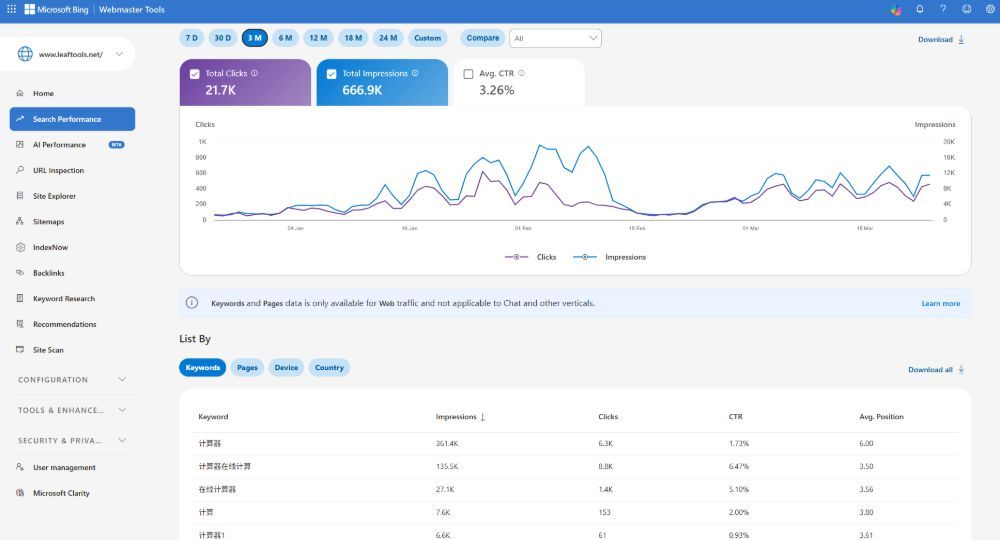
Task: Sort table by Impressions column header
Action: [x=460, y=417]
